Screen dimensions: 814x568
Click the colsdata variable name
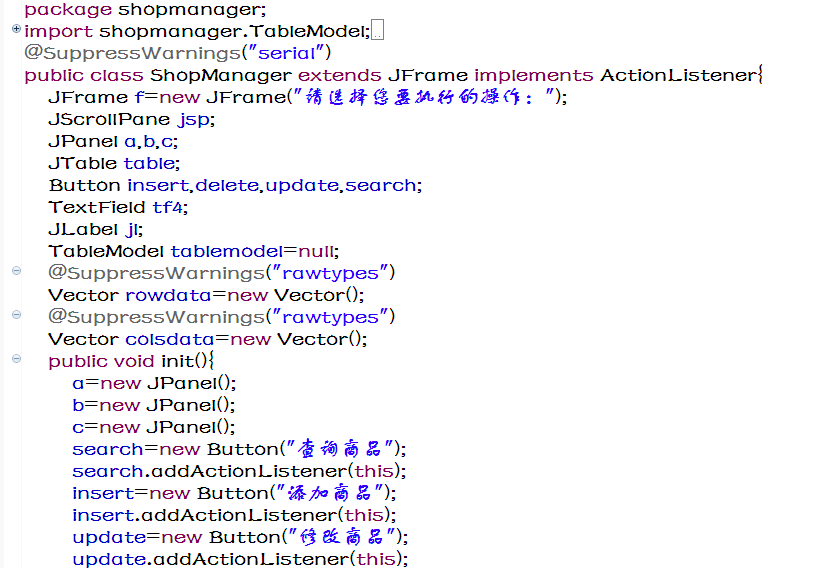pos(170,340)
